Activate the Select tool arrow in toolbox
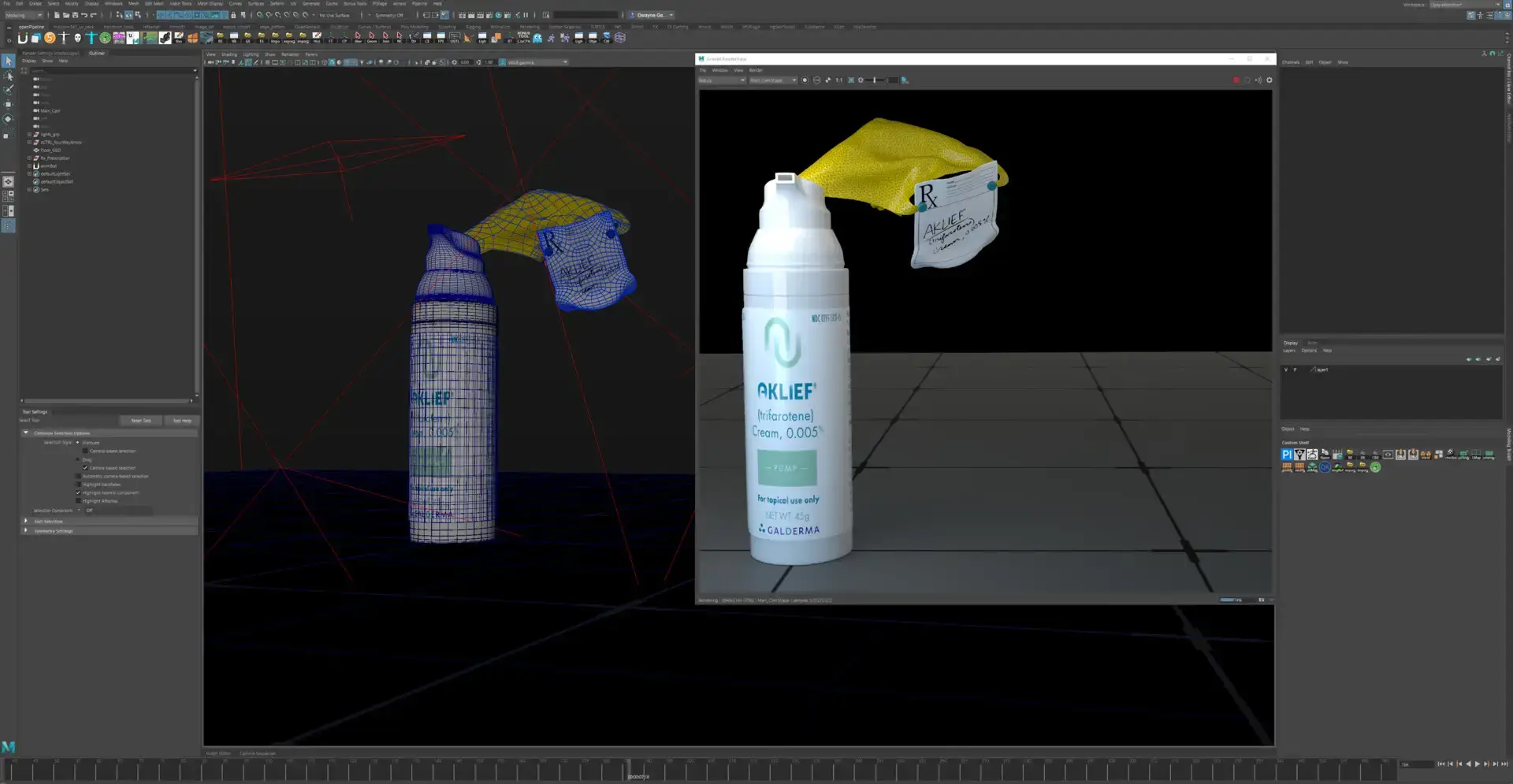Image resolution: width=1513 pixels, height=784 pixels. coord(8,61)
